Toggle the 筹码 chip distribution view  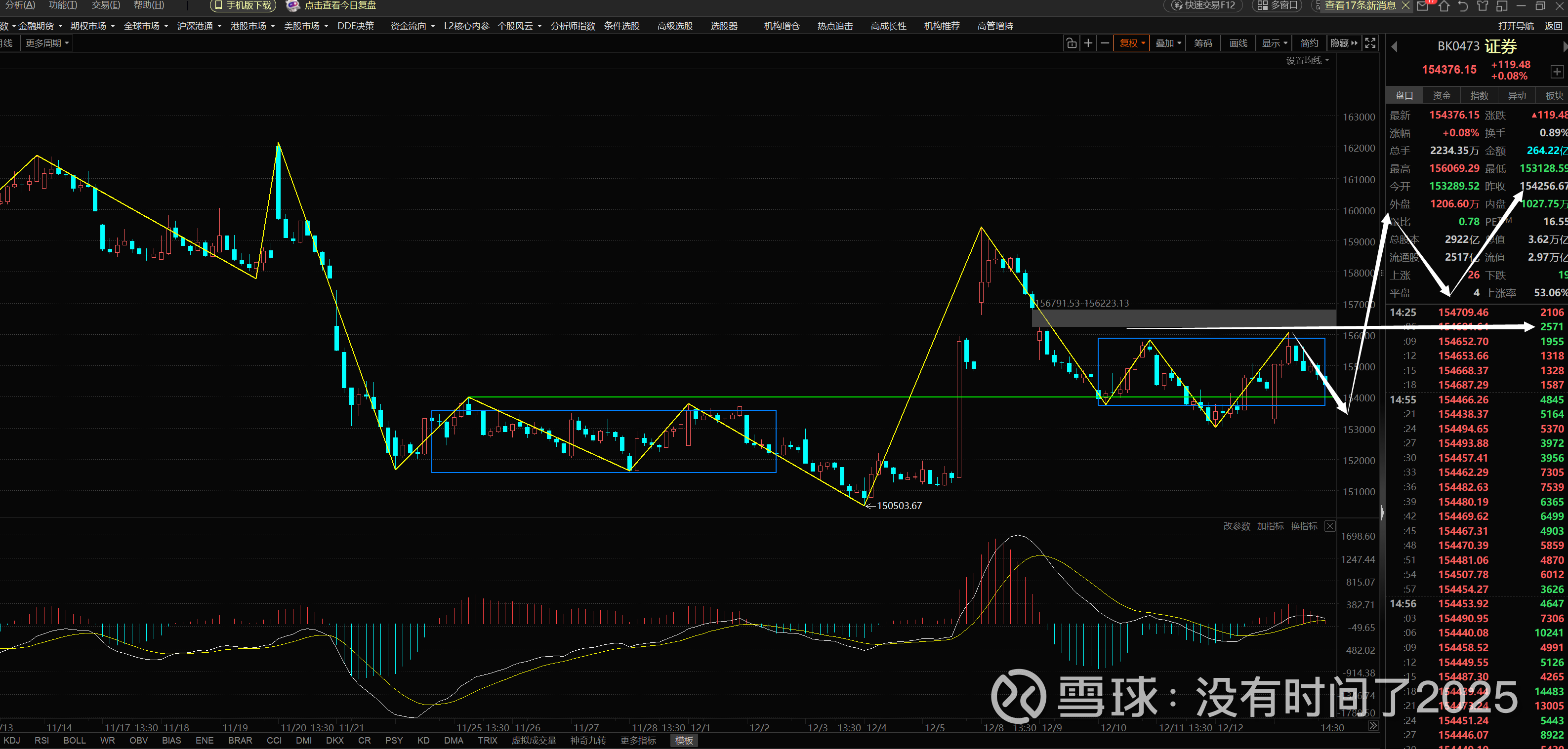(x=1203, y=43)
